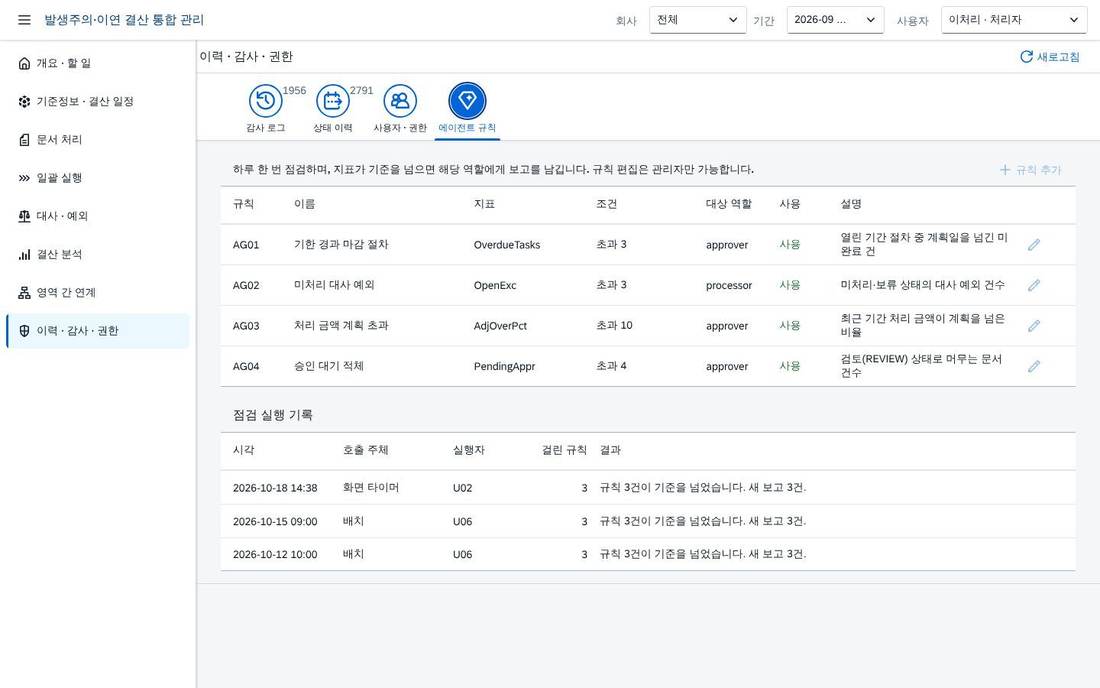1100x688 pixels.
Task: Go to 기준정보 · 결산 일정 menu item
Action: click(98, 102)
